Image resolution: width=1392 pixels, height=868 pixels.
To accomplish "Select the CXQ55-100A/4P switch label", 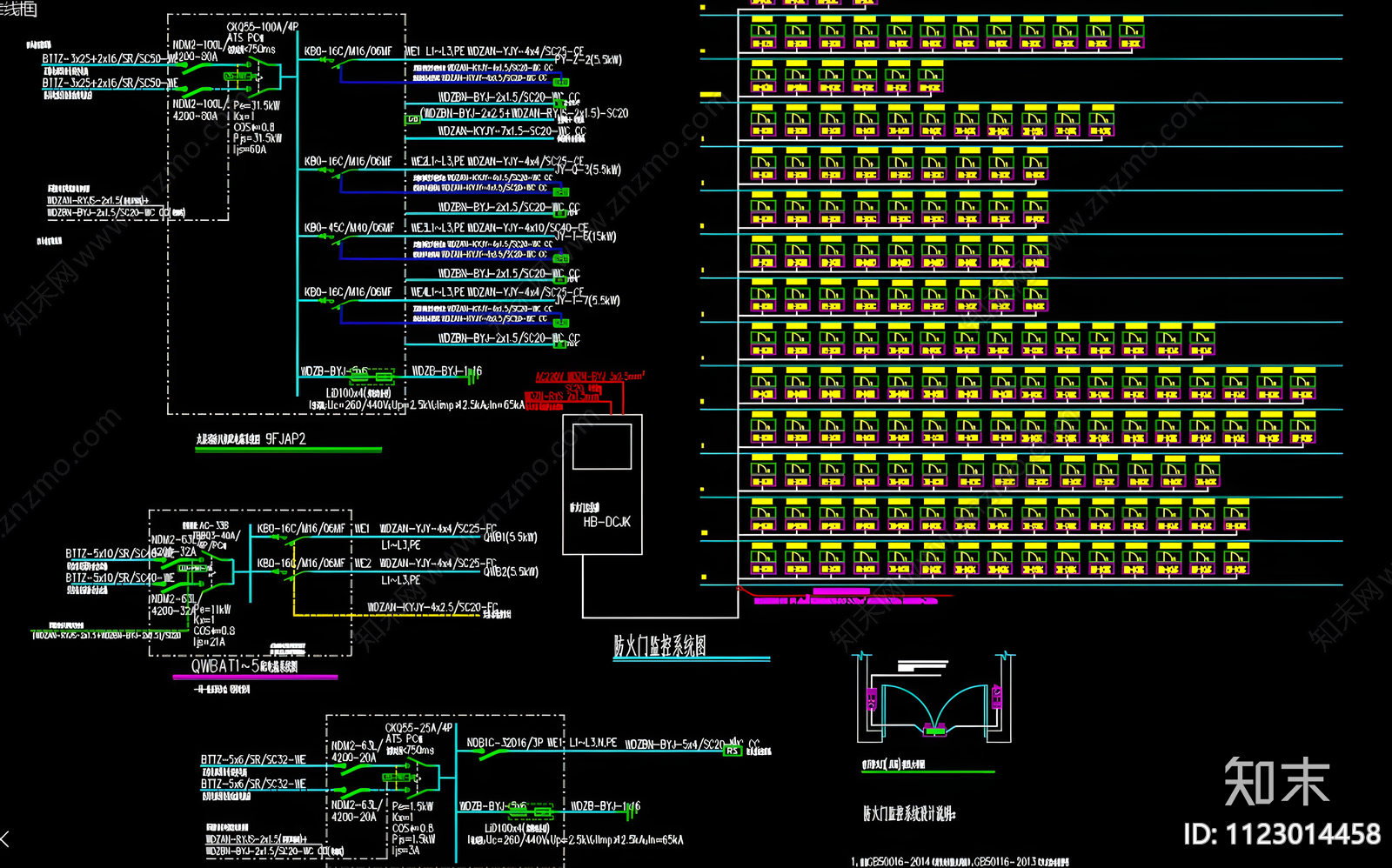I will click(263, 27).
